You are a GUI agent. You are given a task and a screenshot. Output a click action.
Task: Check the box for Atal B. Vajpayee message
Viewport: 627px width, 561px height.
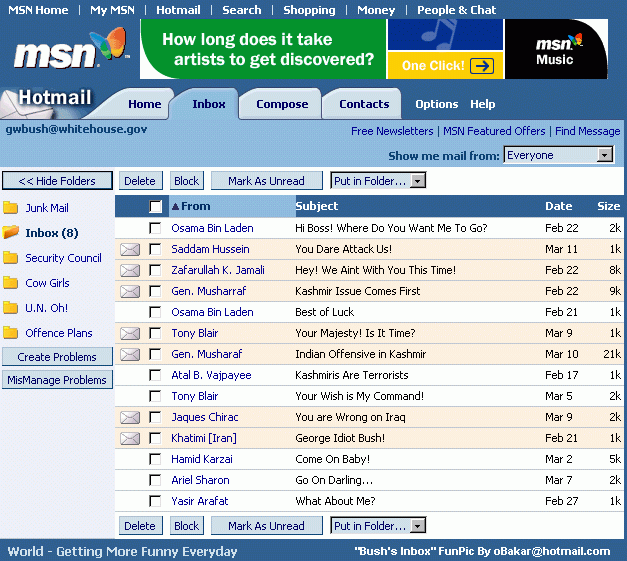(x=155, y=375)
